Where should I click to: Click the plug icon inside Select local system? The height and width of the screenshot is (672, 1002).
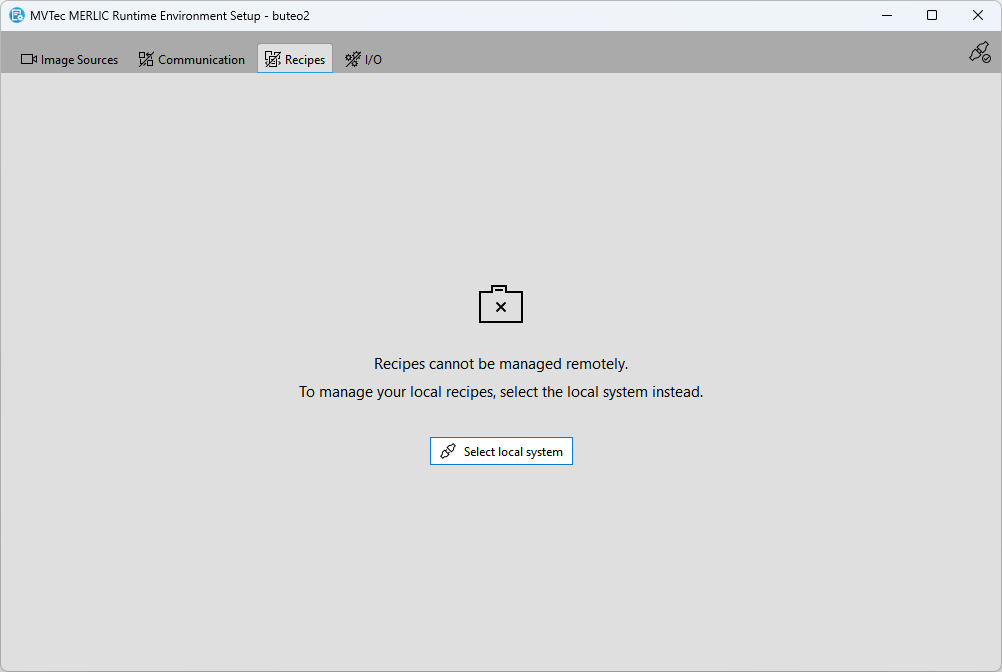(x=448, y=452)
